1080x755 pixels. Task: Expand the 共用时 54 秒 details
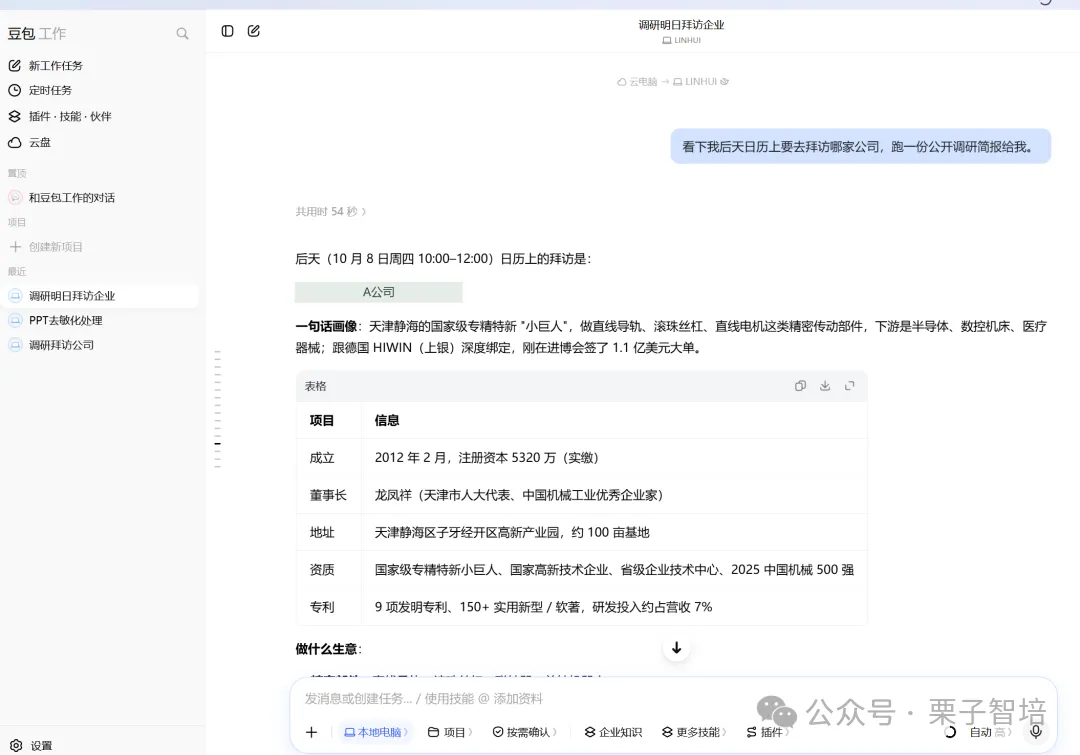pyautogui.click(x=331, y=211)
